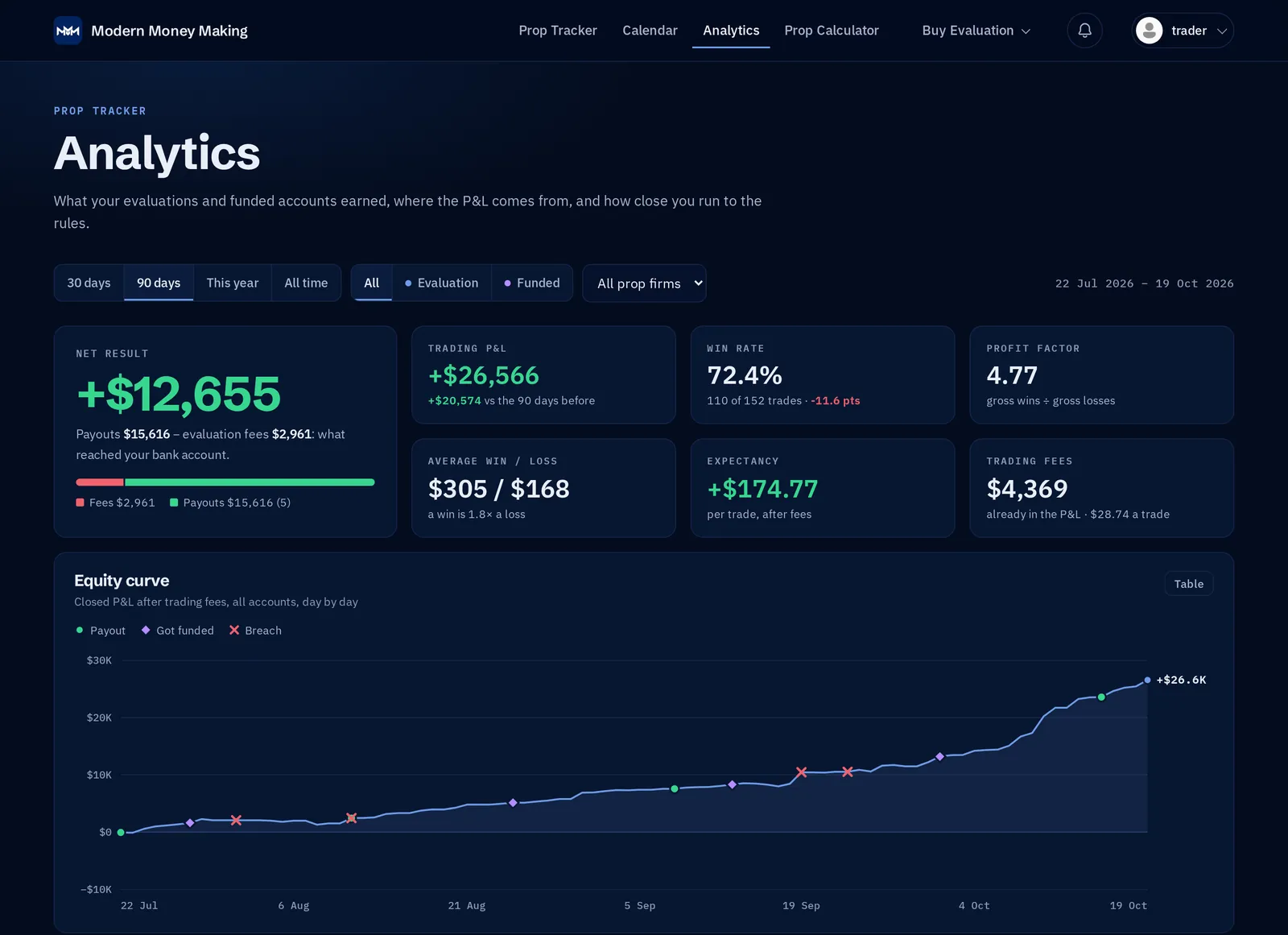Click the Trading Fees $4,369 value

click(x=1026, y=489)
